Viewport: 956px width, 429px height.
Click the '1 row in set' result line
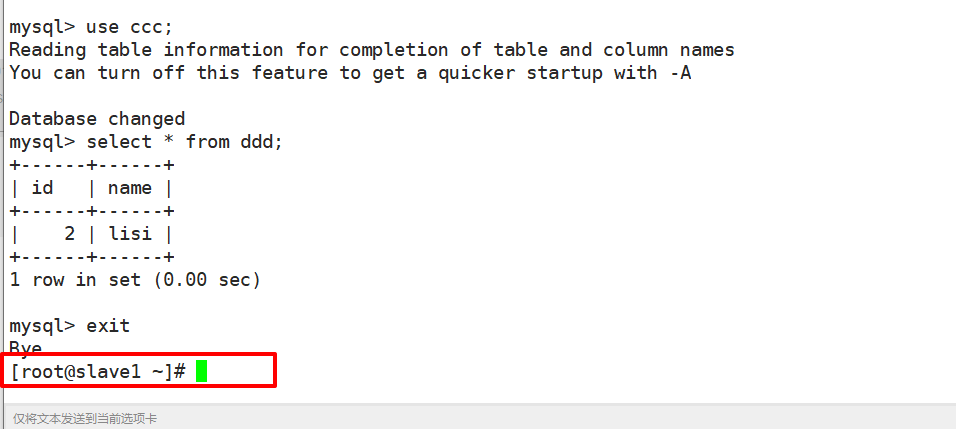pyautogui.click(x=135, y=280)
